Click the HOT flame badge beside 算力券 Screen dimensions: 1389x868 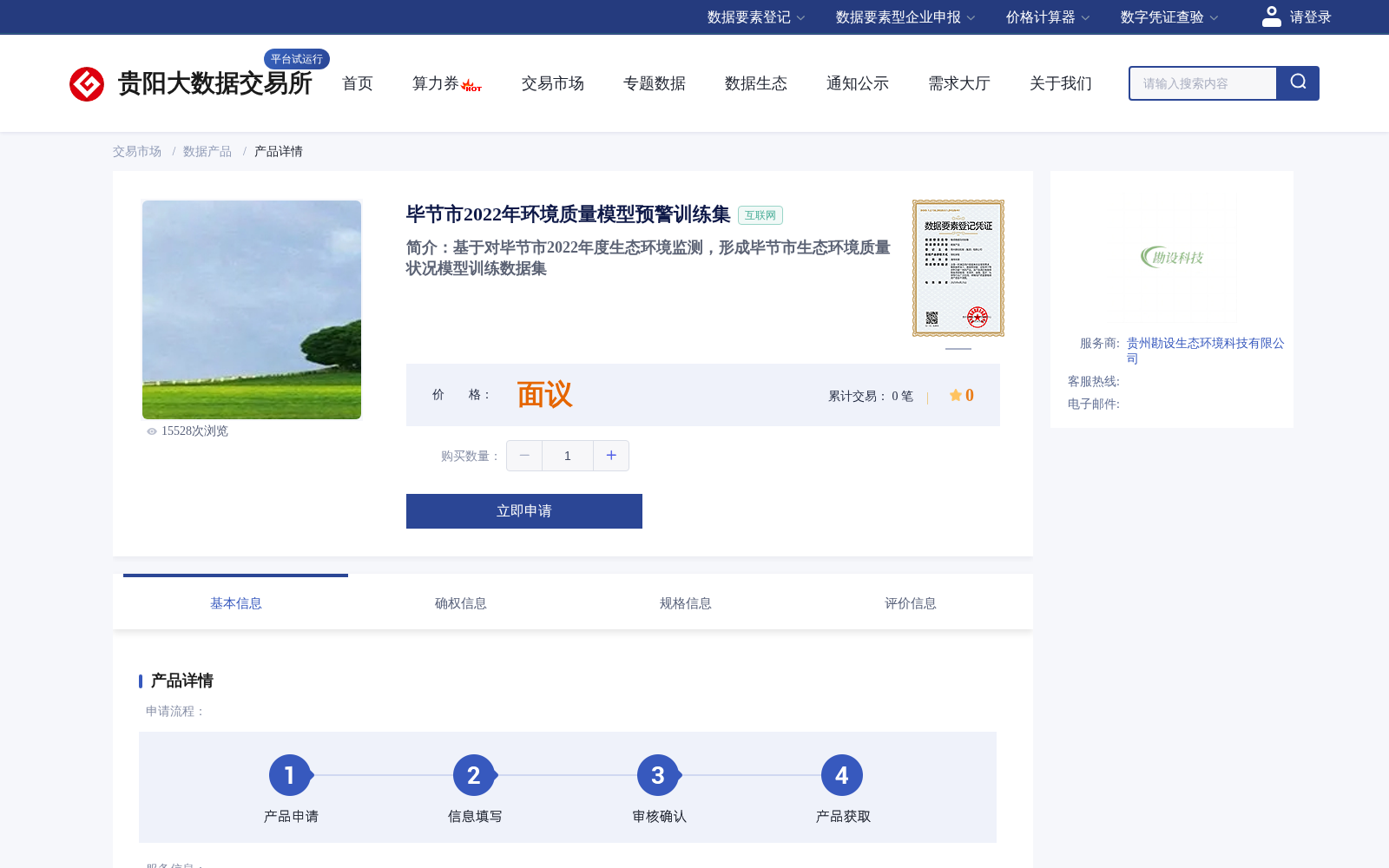471,86
